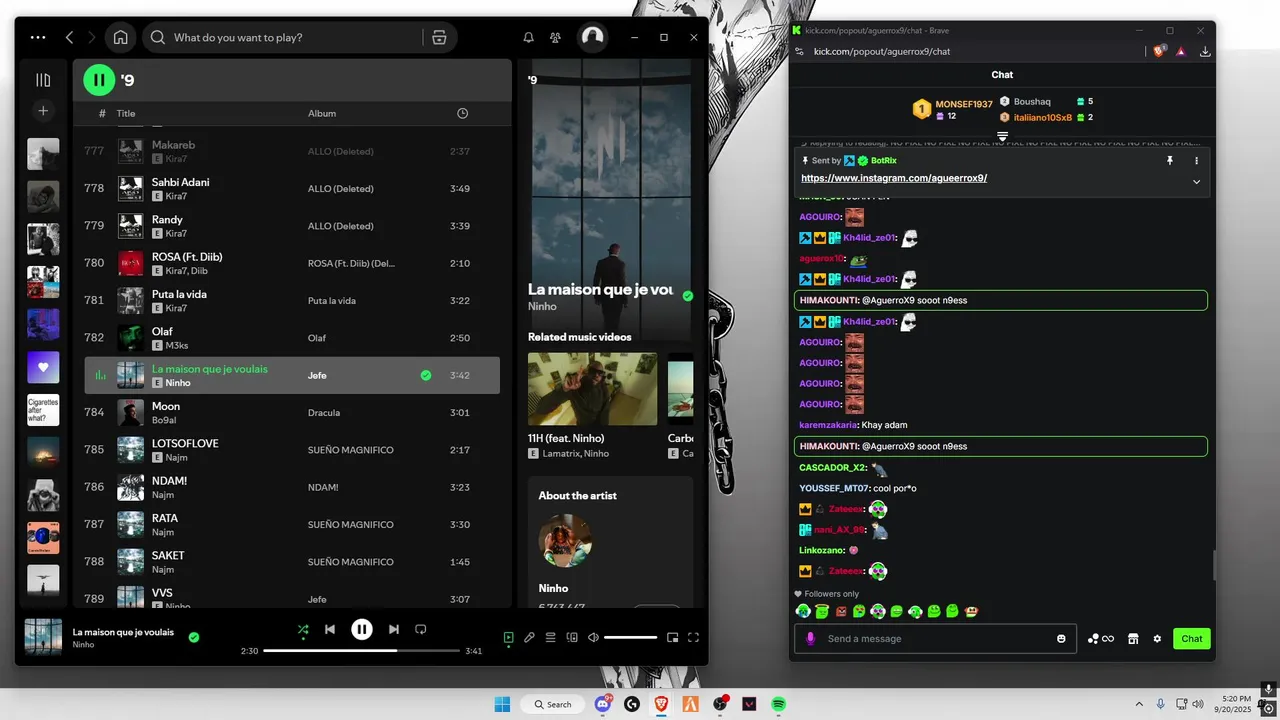Open Liked Songs in the sidebar
This screenshot has height=720, width=1280.
pyautogui.click(x=43, y=367)
